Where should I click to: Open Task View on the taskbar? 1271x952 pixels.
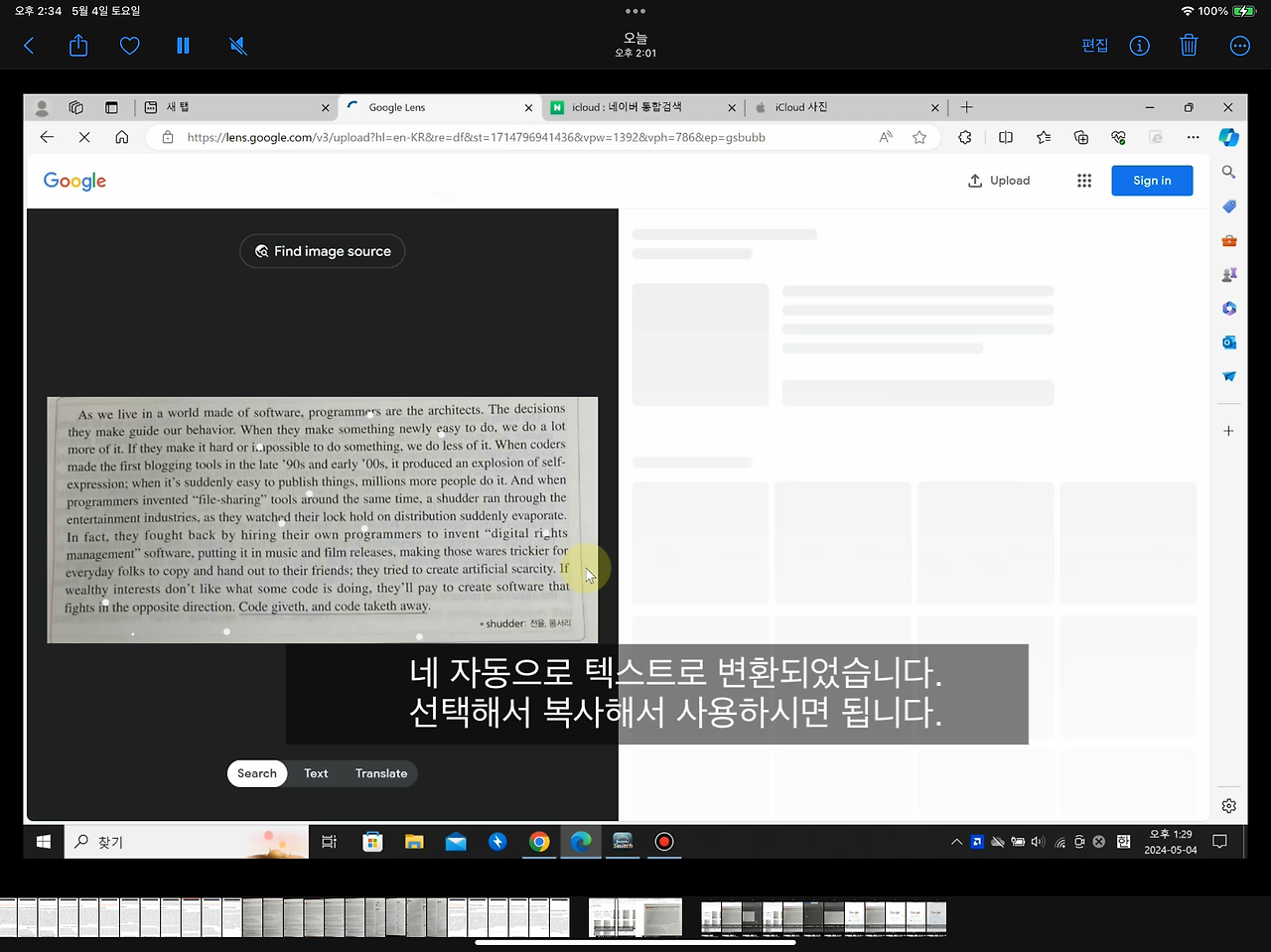coord(329,842)
